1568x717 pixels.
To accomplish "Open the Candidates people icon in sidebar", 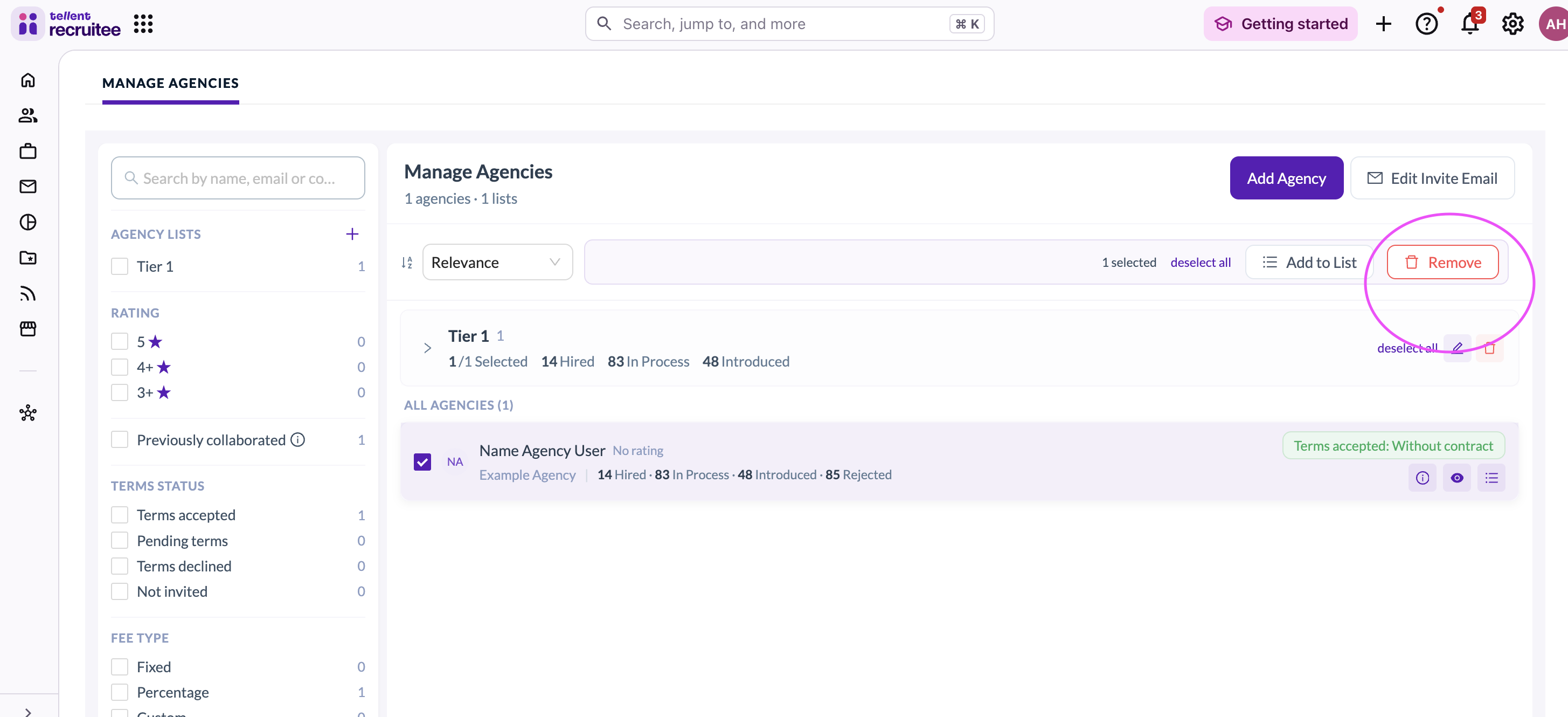I will pyautogui.click(x=28, y=115).
